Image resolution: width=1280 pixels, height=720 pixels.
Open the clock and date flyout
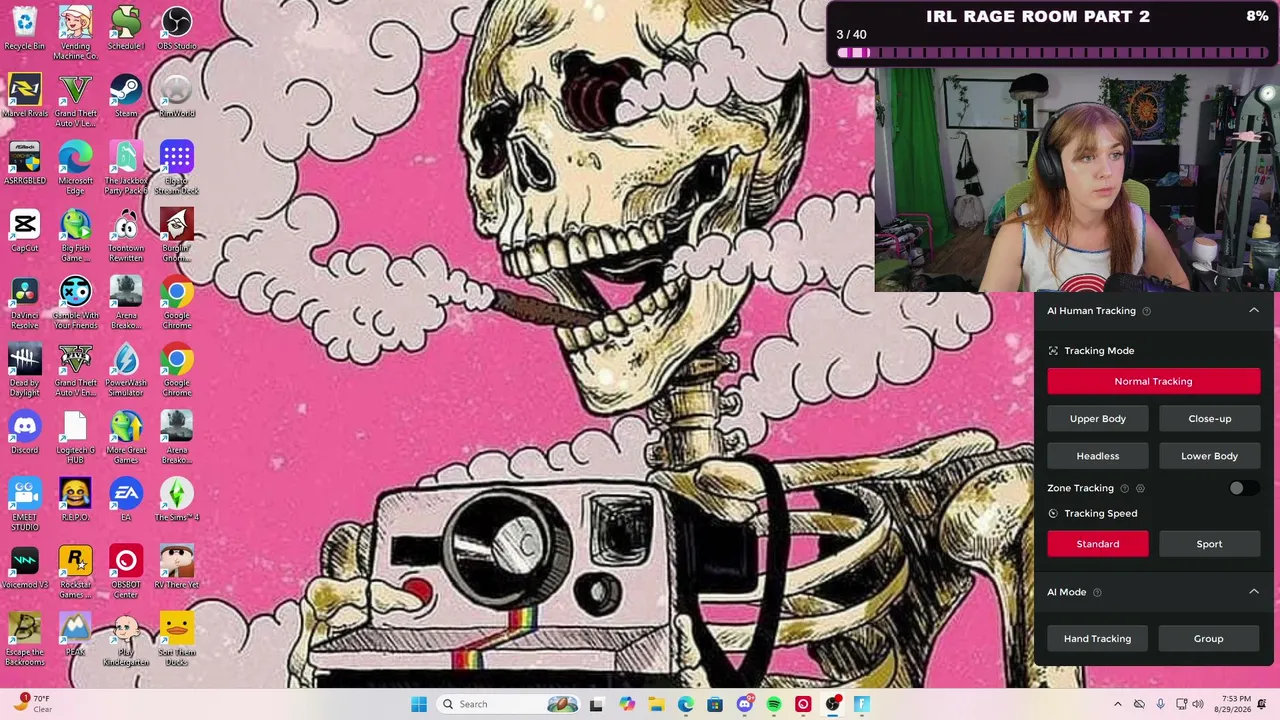click(x=1235, y=704)
